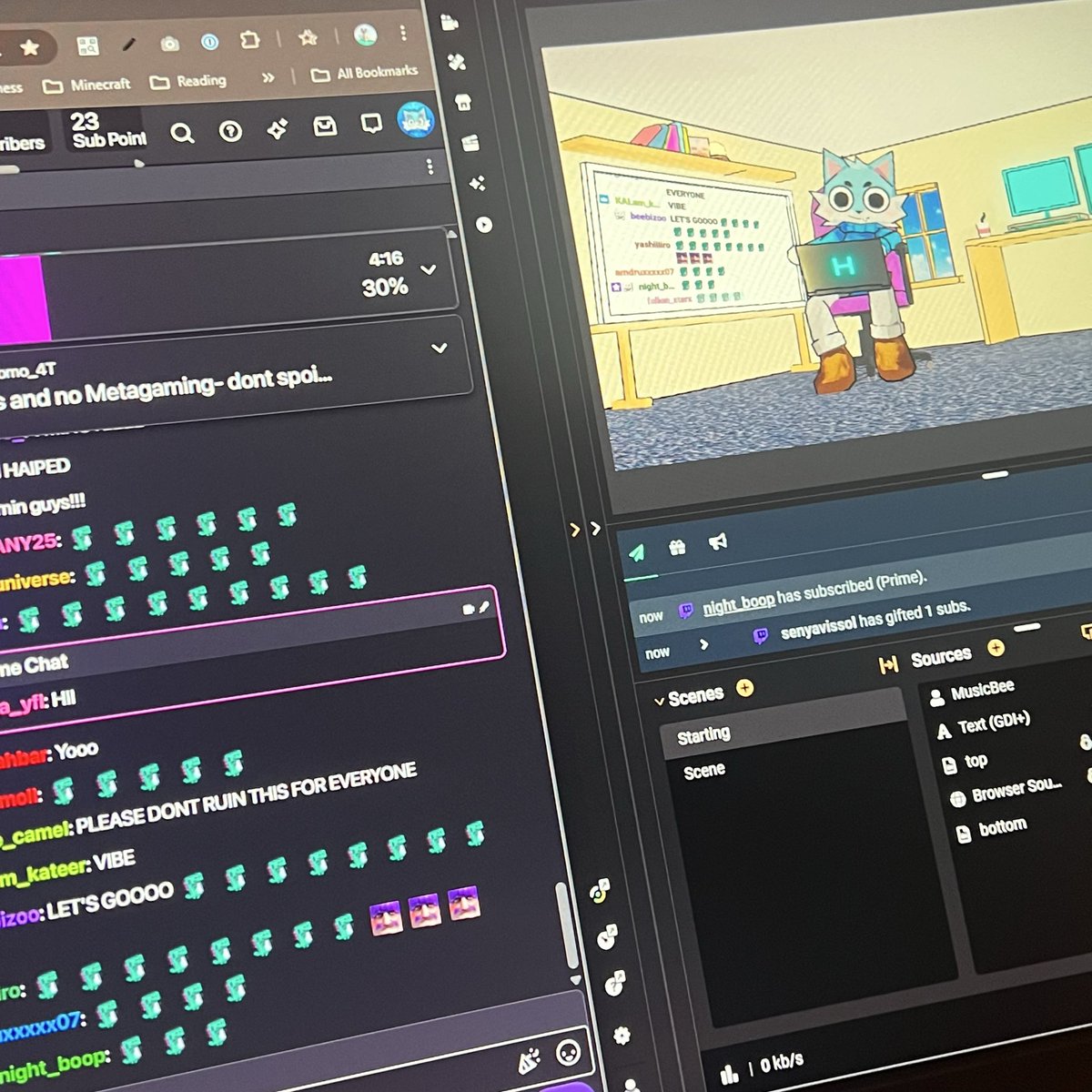Click the orange chevron on the panel divider
1092x1092 pixels.
[x=574, y=529]
